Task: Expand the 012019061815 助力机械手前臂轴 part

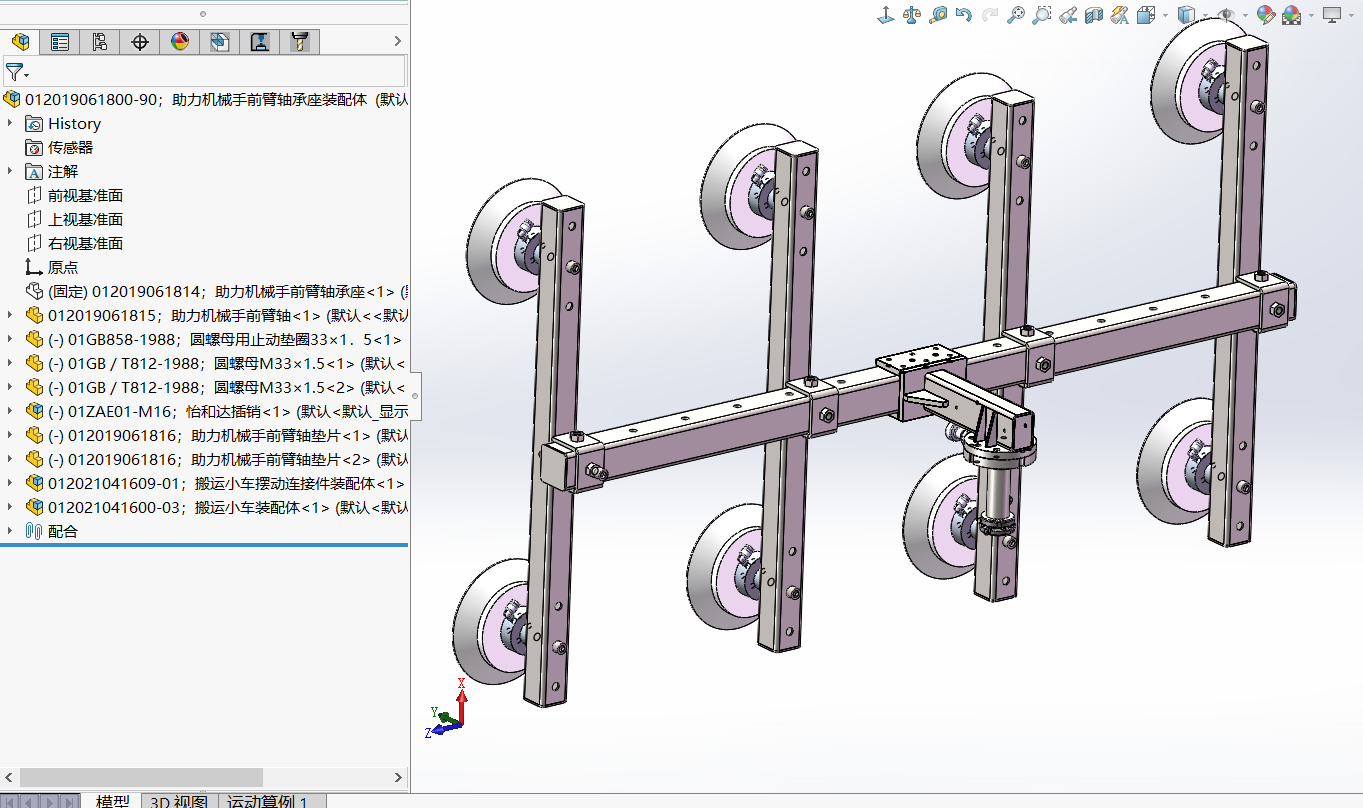Action: tap(10, 315)
